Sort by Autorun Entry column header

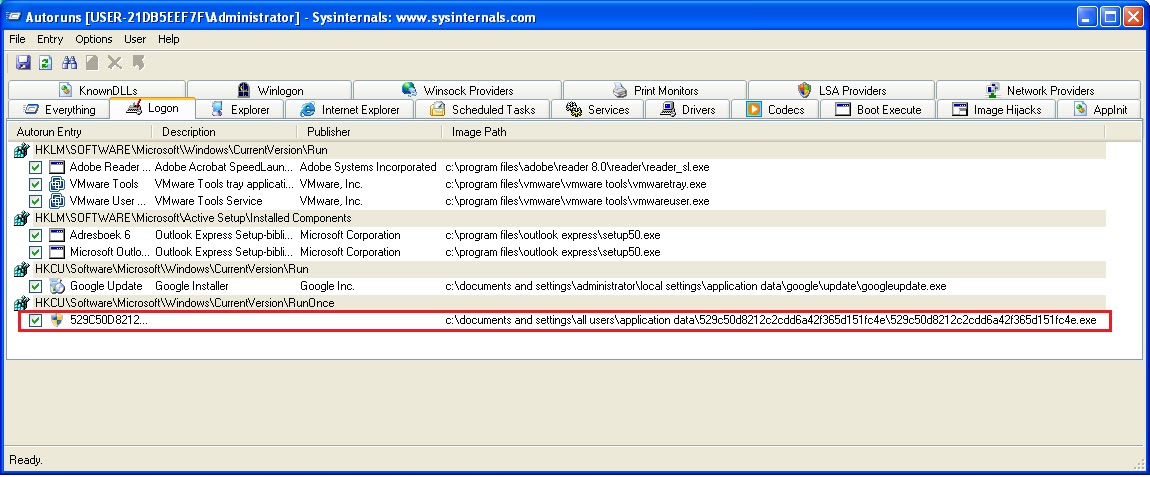(79, 132)
